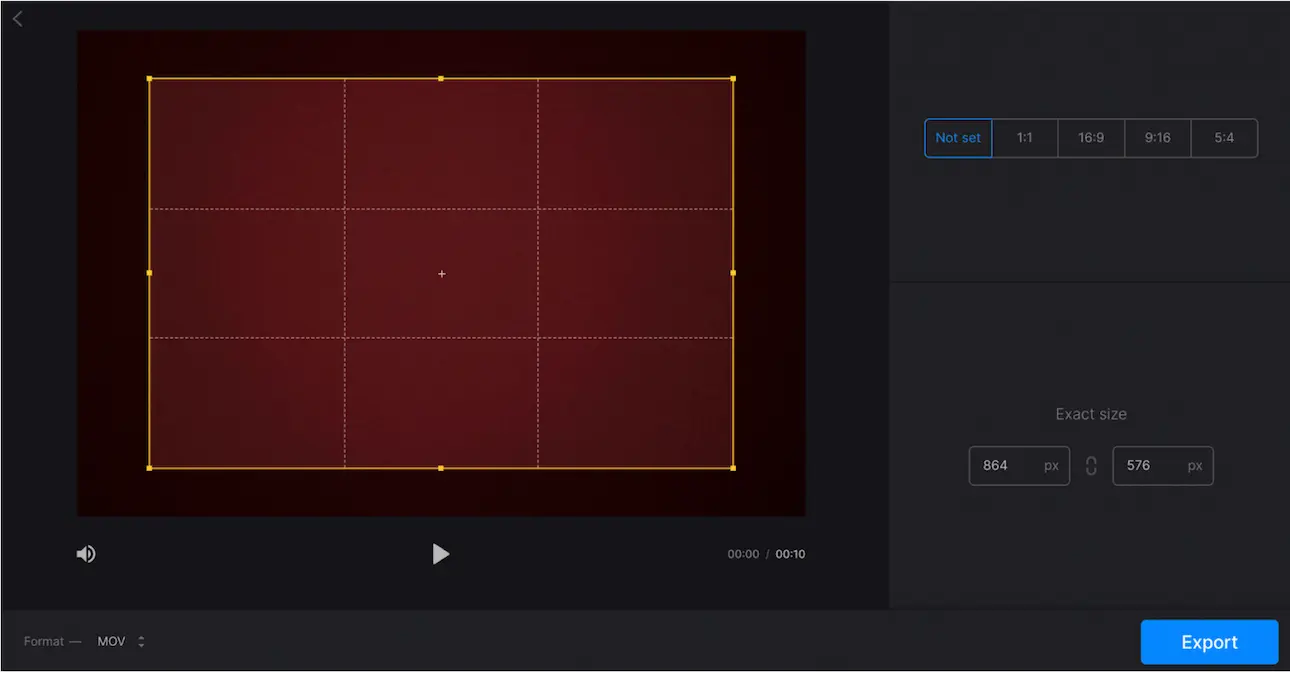The width and height of the screenshot is (1290, 673).
Task: Click the left-middle crop handle
Action: click(150, 272)
